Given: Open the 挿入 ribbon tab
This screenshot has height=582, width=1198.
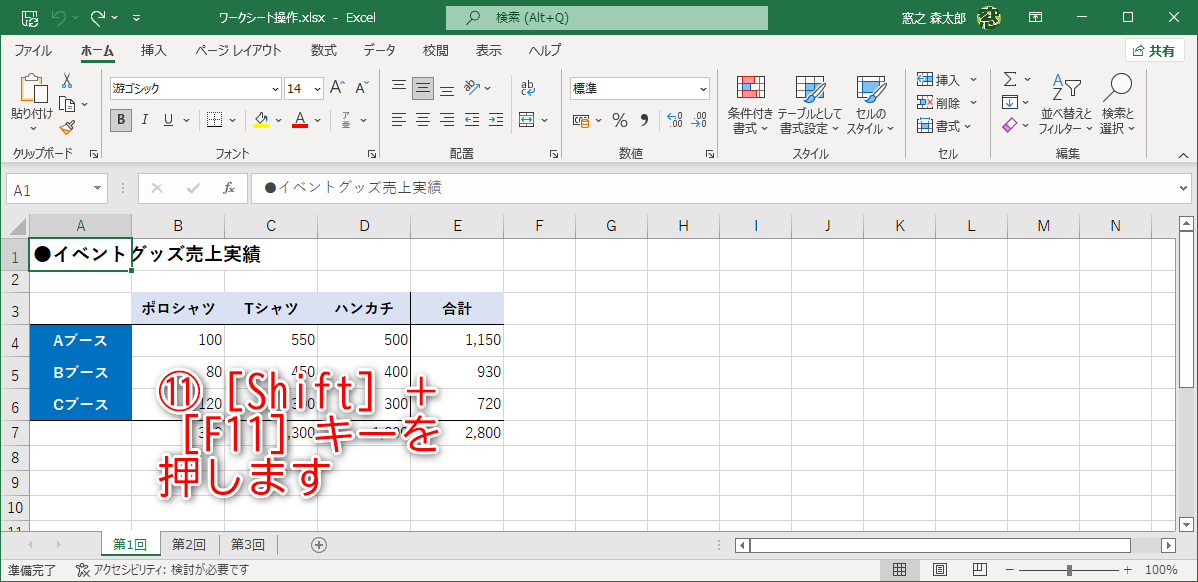Looking at the screenshot, I should pos(154,50).
